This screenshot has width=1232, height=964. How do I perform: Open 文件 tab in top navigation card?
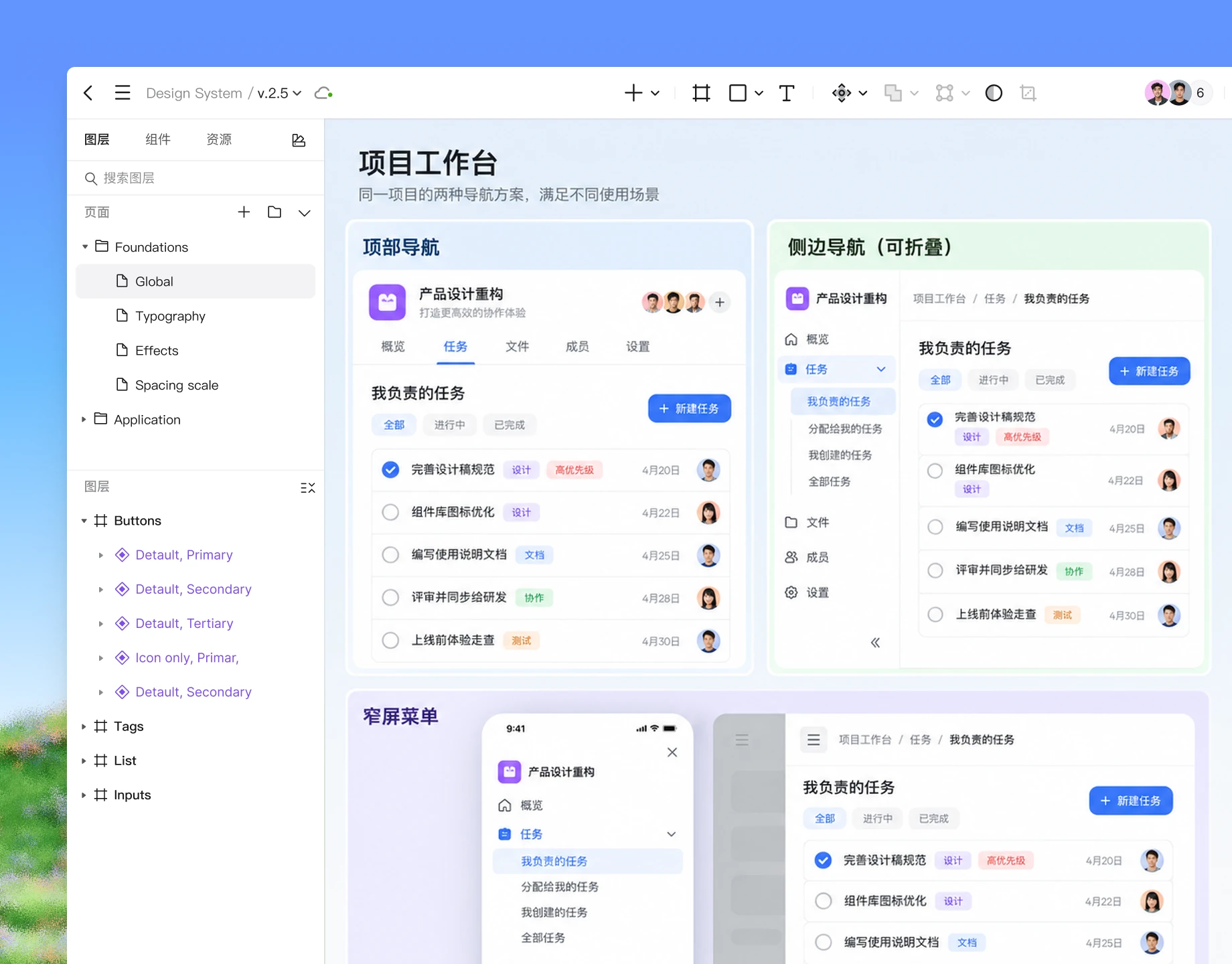[x=517, y=347]
